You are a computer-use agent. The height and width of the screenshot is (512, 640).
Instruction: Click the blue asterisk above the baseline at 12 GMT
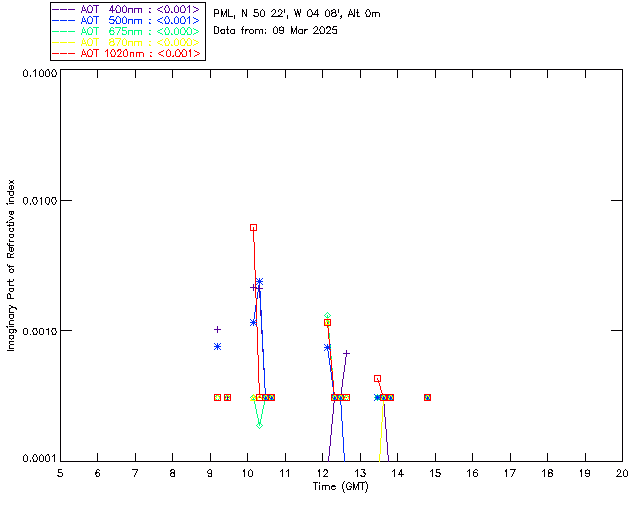pyautogui.click(x=327, y=348)
